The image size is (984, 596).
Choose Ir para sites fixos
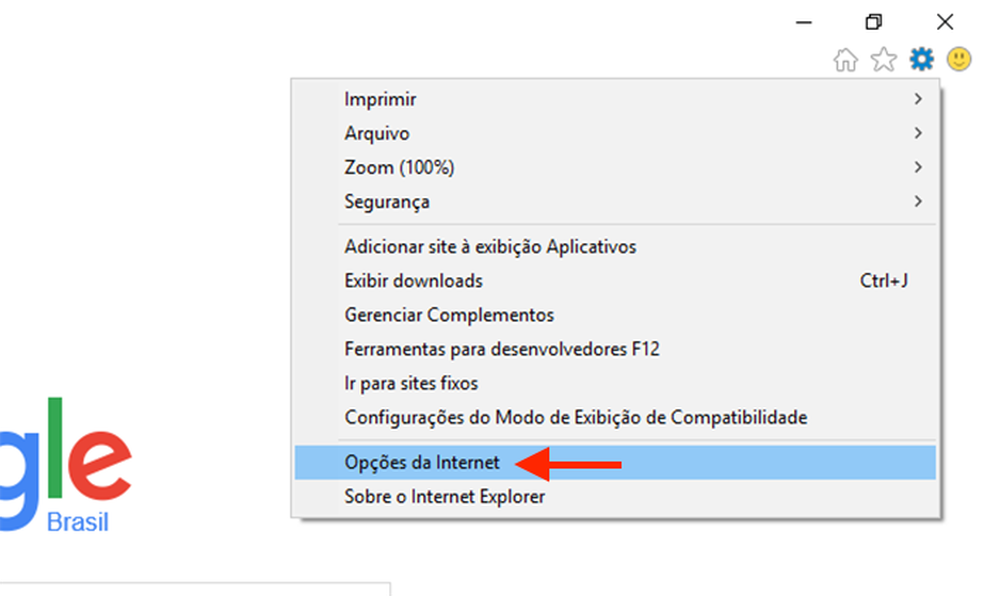pos(410,383)
